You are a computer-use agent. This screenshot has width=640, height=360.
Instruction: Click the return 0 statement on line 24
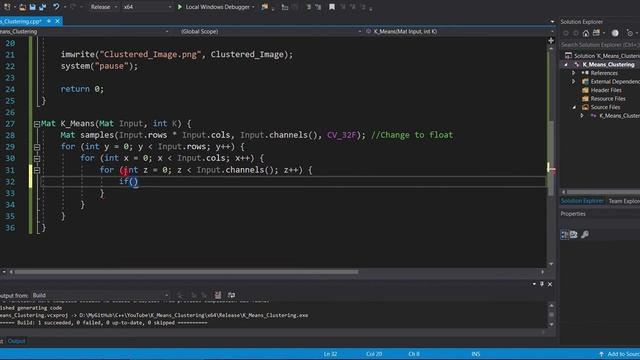click(x=82, y=89)
